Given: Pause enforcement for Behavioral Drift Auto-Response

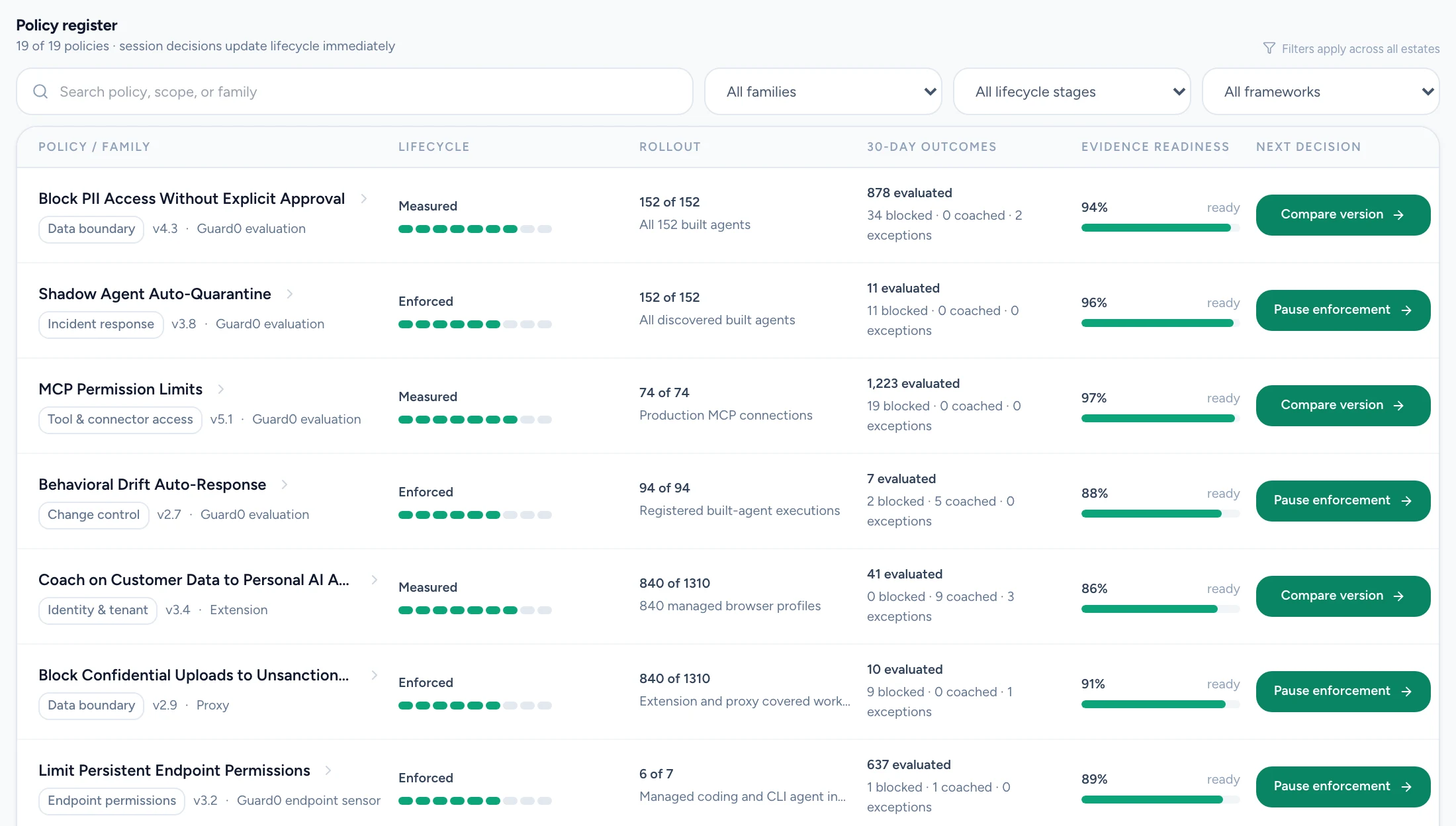Looking at the screenshot, I should click(x=1343, y=500).
